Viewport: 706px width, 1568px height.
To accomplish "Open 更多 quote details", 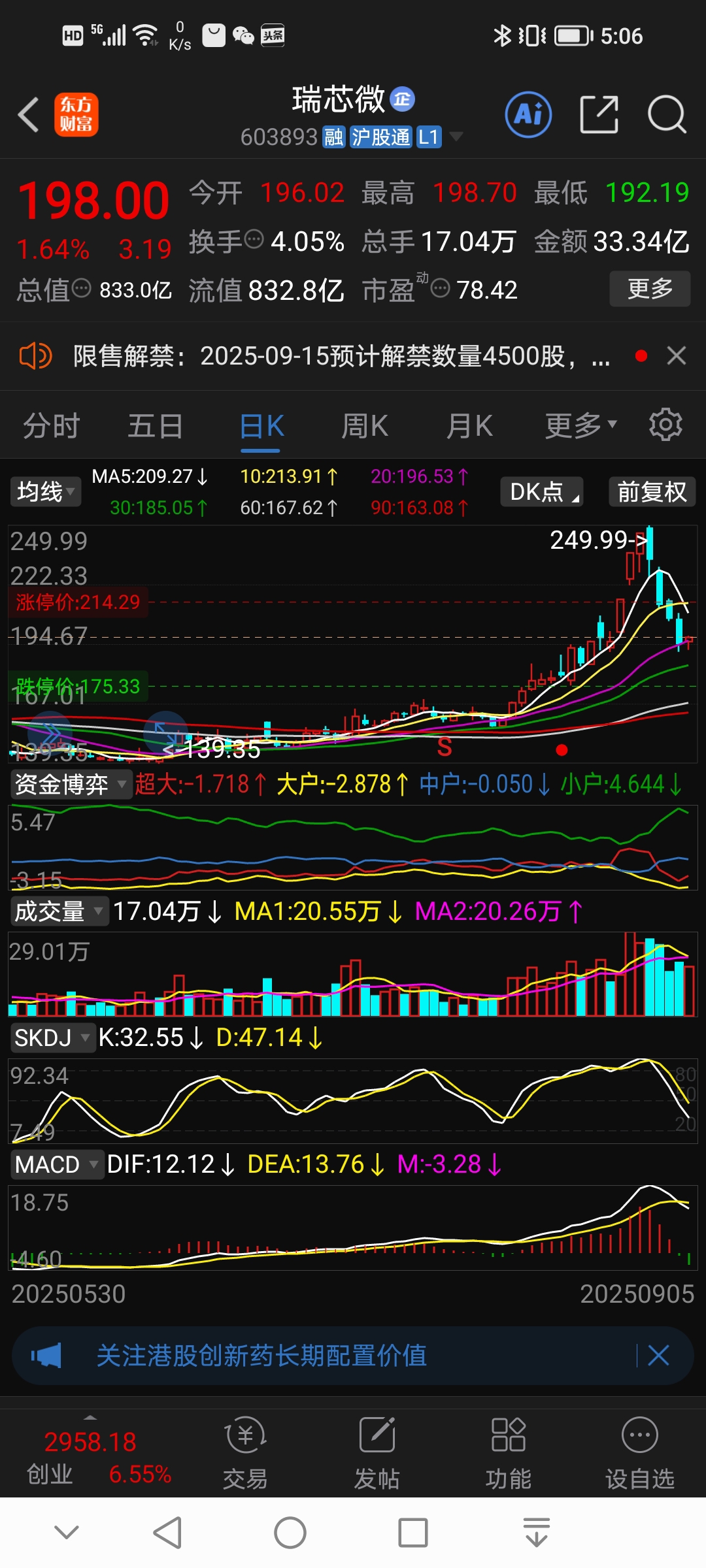I will [x=650, y=289].
